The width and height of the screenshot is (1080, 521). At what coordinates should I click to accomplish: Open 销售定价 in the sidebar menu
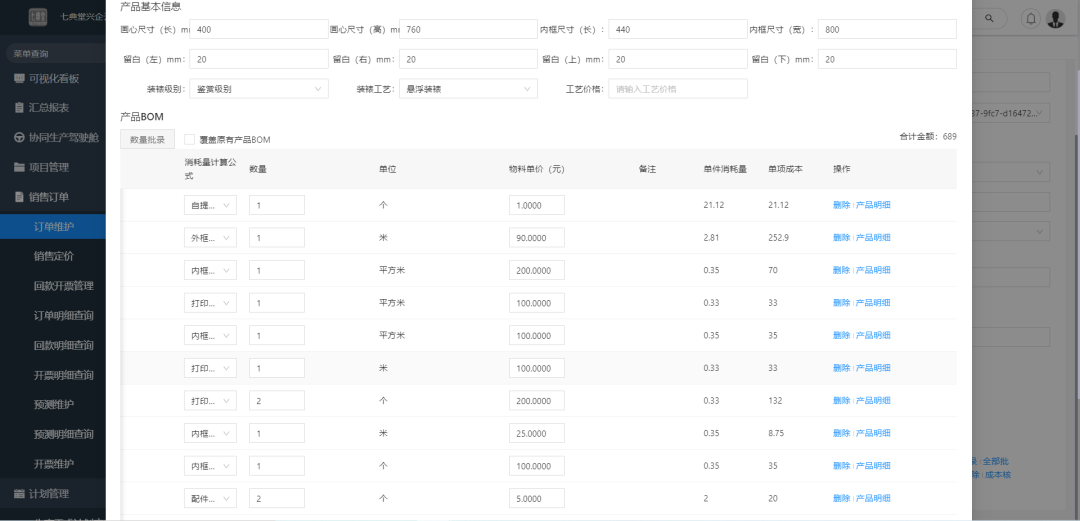(53, 256)
